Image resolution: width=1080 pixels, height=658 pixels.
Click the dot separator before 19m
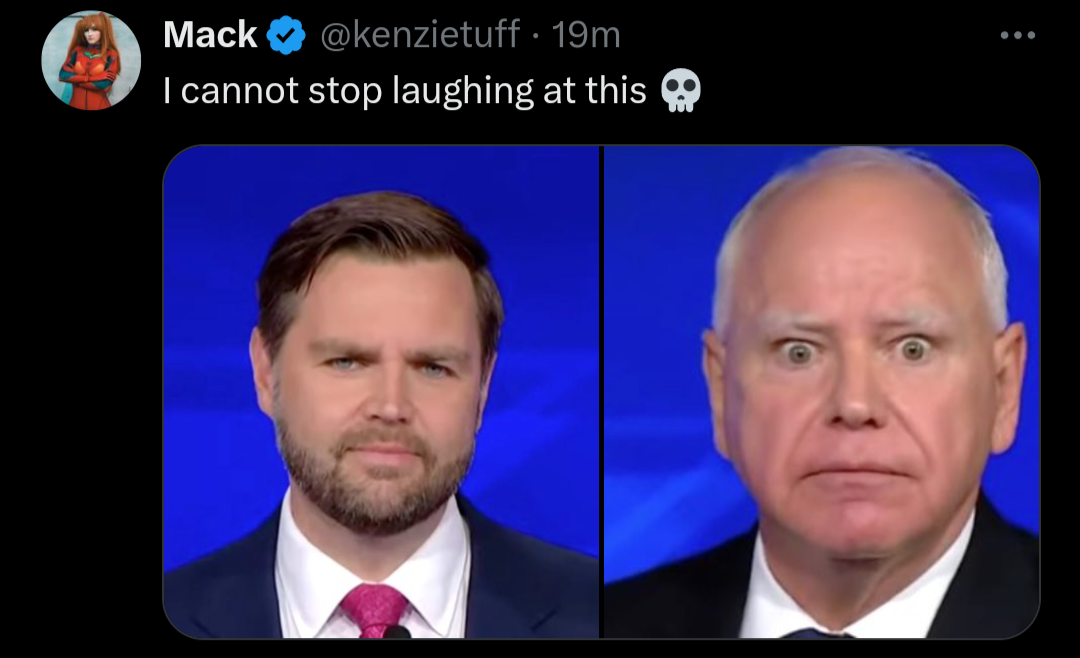(537, 37)
